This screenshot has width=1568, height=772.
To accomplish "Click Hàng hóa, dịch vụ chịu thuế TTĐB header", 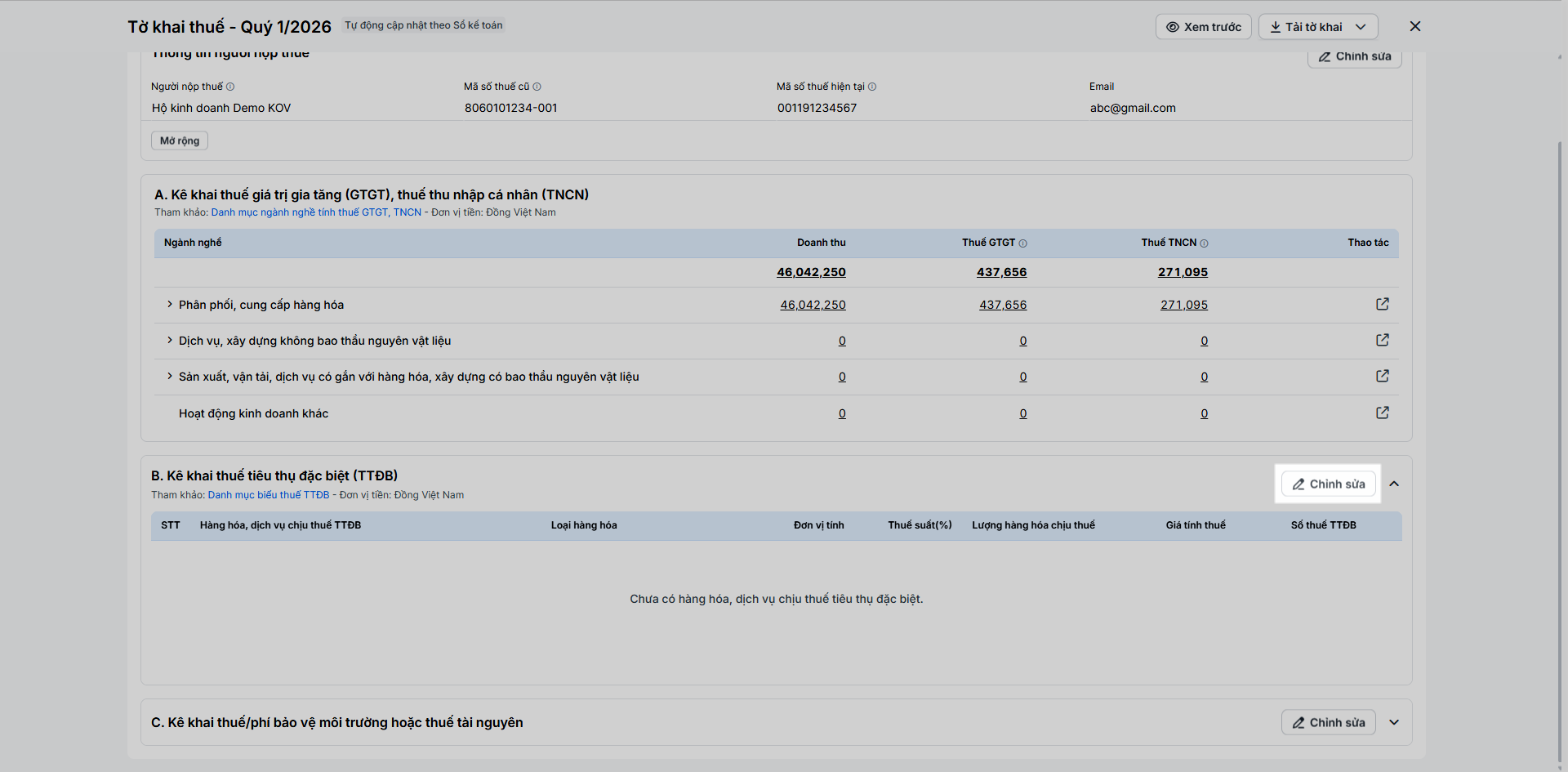I will (280, 525).
